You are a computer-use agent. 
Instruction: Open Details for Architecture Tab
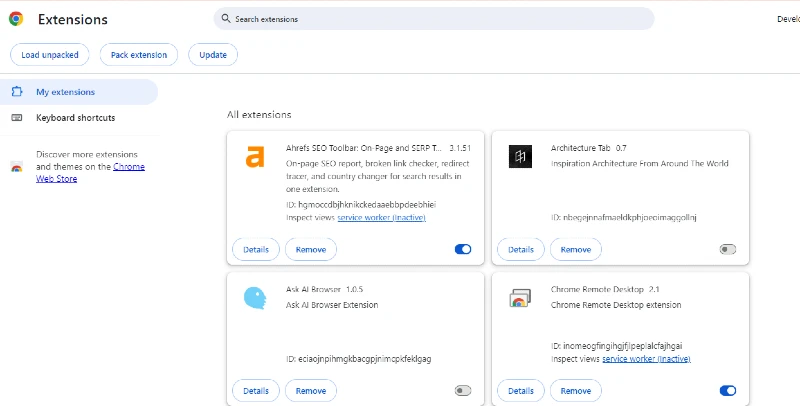[x=521, y=249]
